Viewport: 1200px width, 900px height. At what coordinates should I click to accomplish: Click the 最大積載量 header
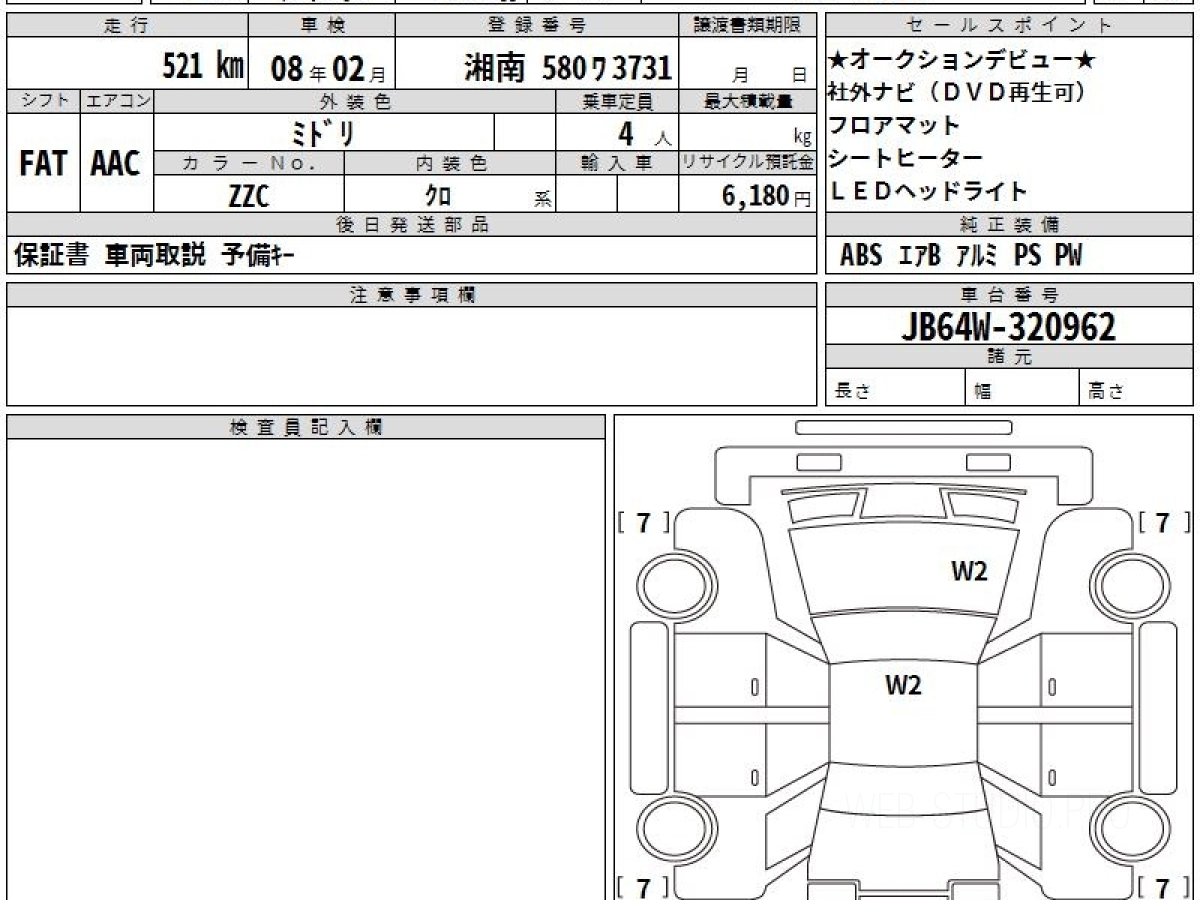click(748, 101)
